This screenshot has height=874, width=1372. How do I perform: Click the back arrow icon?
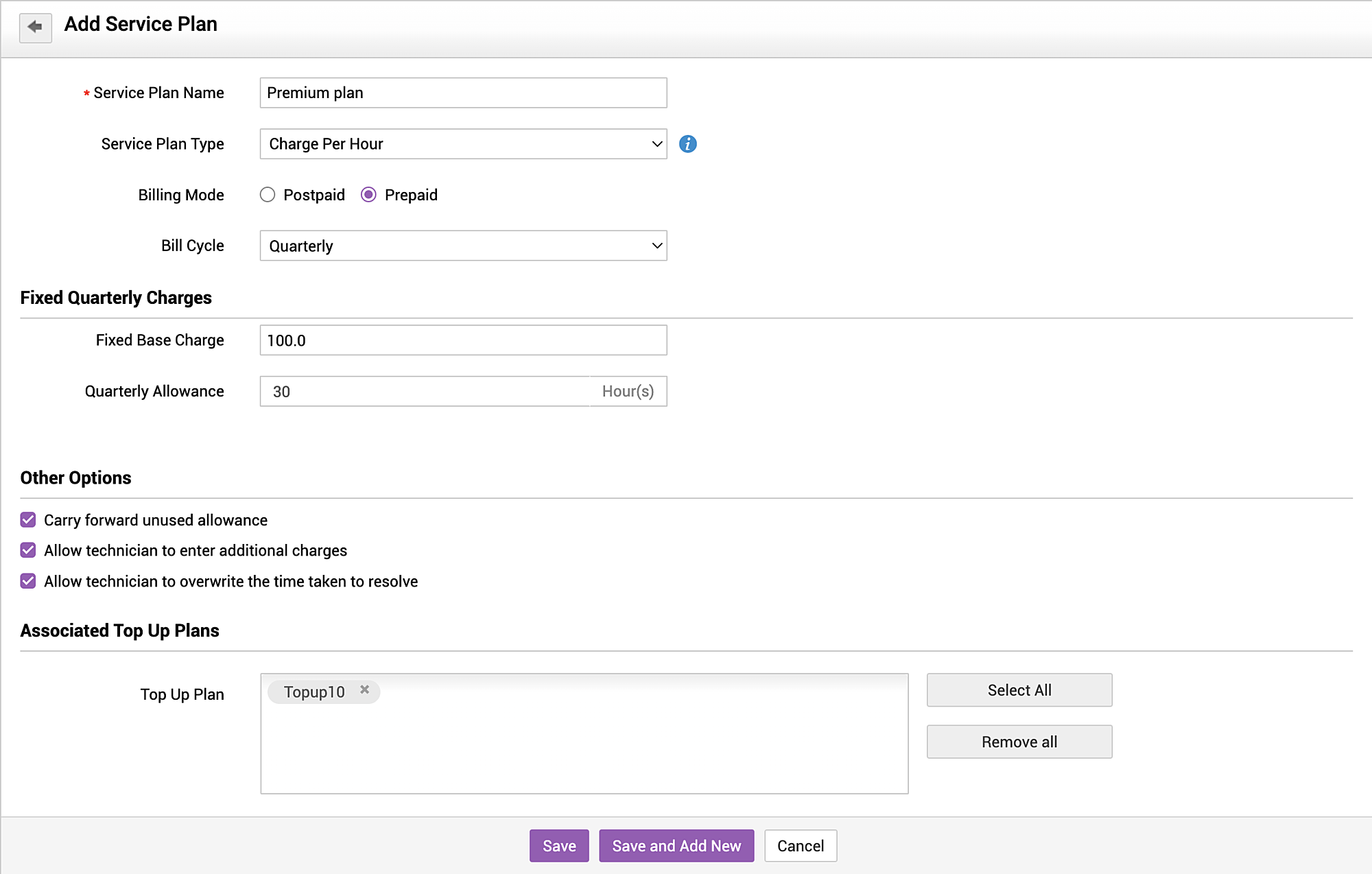point(35,27)
